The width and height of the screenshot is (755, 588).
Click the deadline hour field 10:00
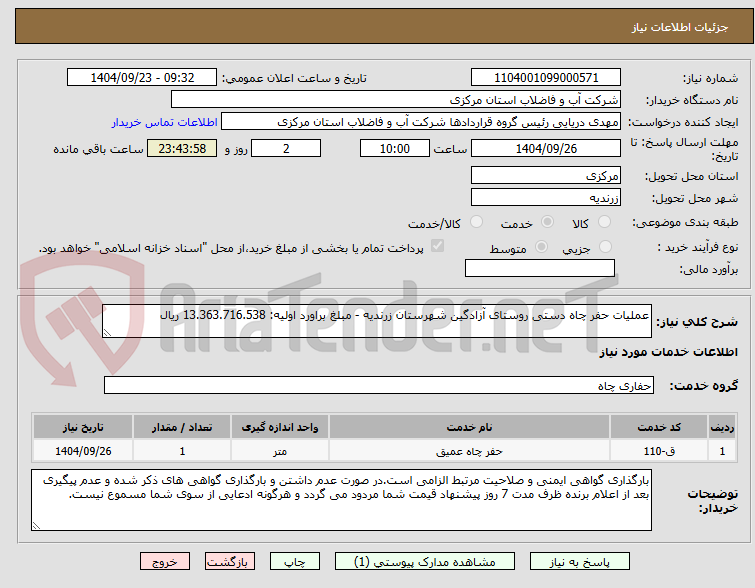point(394,148)
